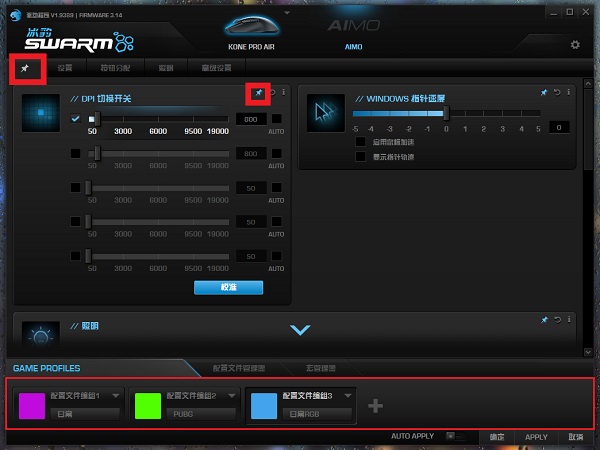The height and width of the screenshot is (450, 600).
Task: Open the 按钮分配 button assignment tab
Action: (x=115, y=68)
